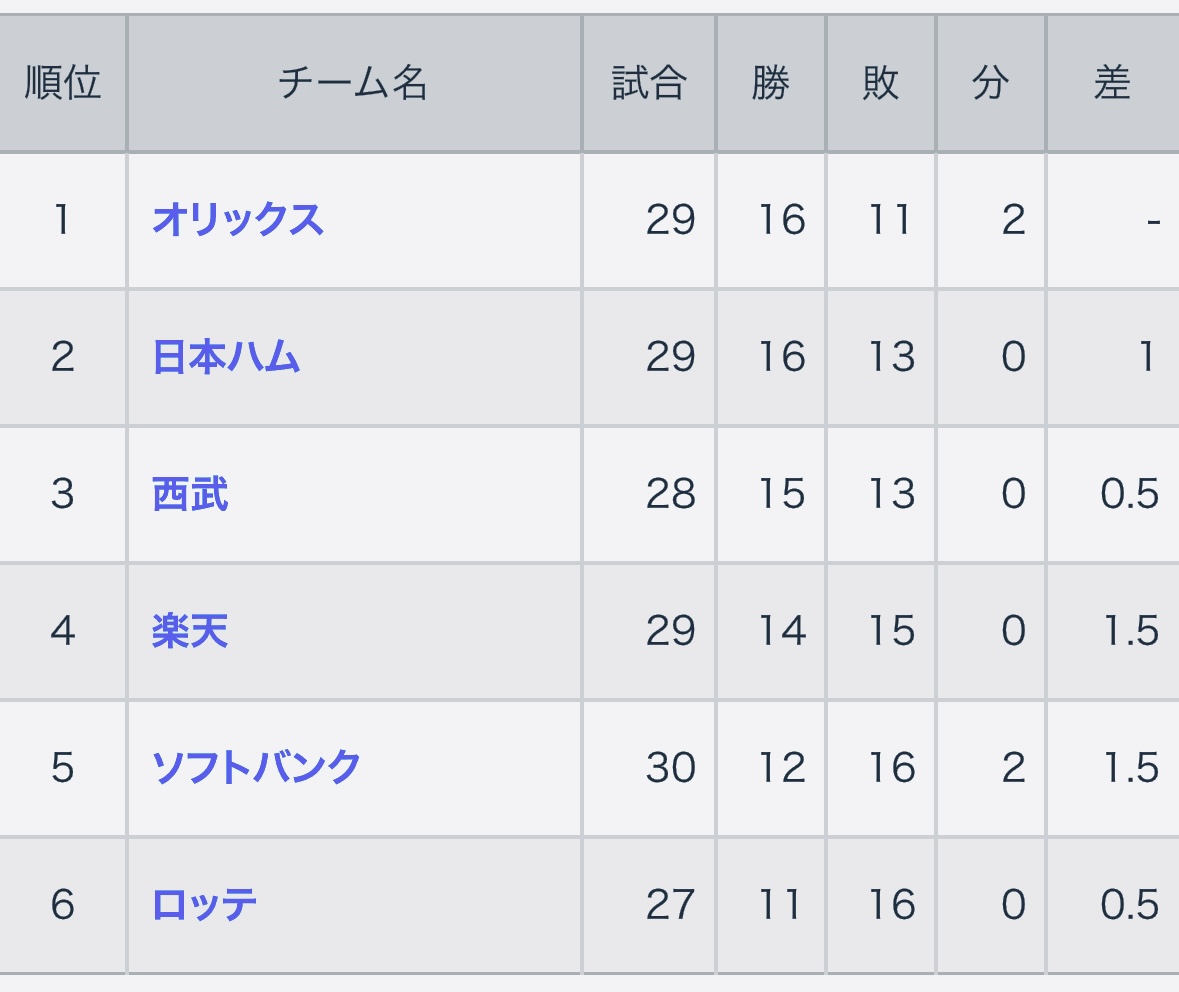Click 楽天 losses value 15

pyautogui.click(x=892, y=631)
